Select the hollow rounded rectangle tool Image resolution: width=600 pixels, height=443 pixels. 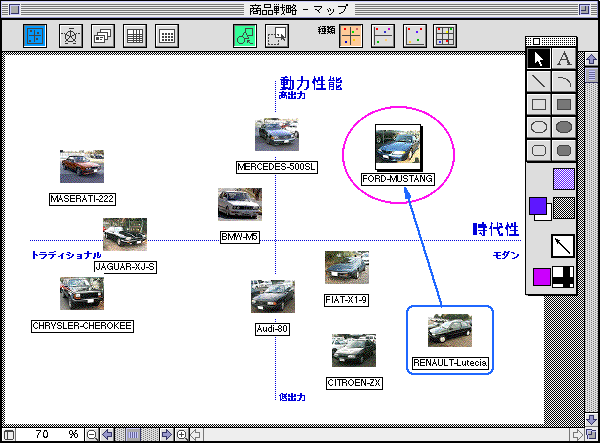(x=539, y=150)
